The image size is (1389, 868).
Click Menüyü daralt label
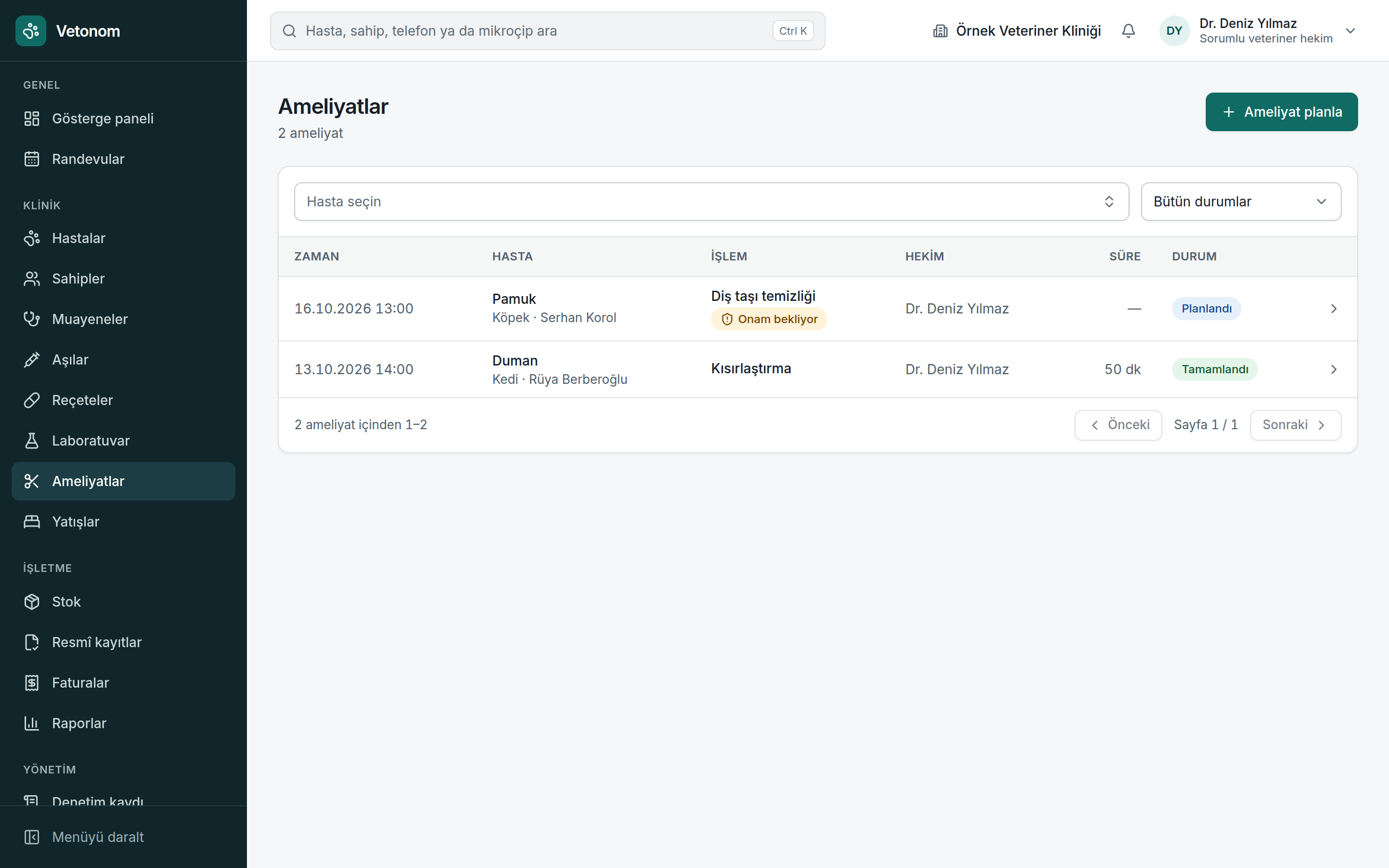(x=97, y=837)
